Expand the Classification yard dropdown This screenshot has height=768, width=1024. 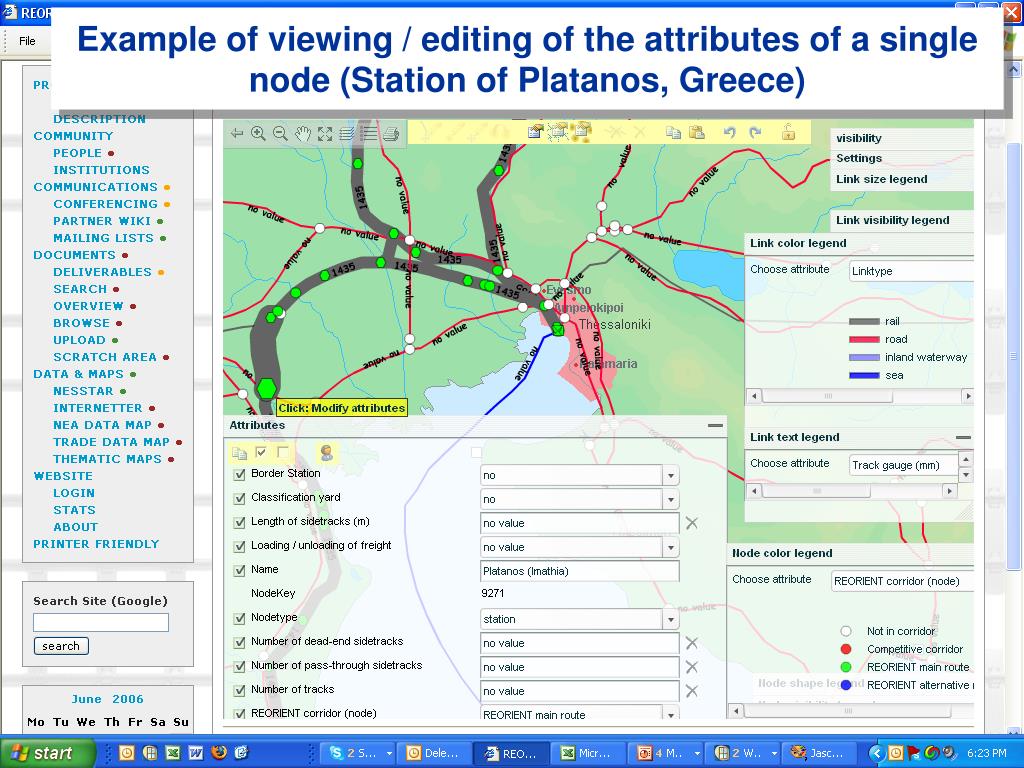(x=671, y=500)
